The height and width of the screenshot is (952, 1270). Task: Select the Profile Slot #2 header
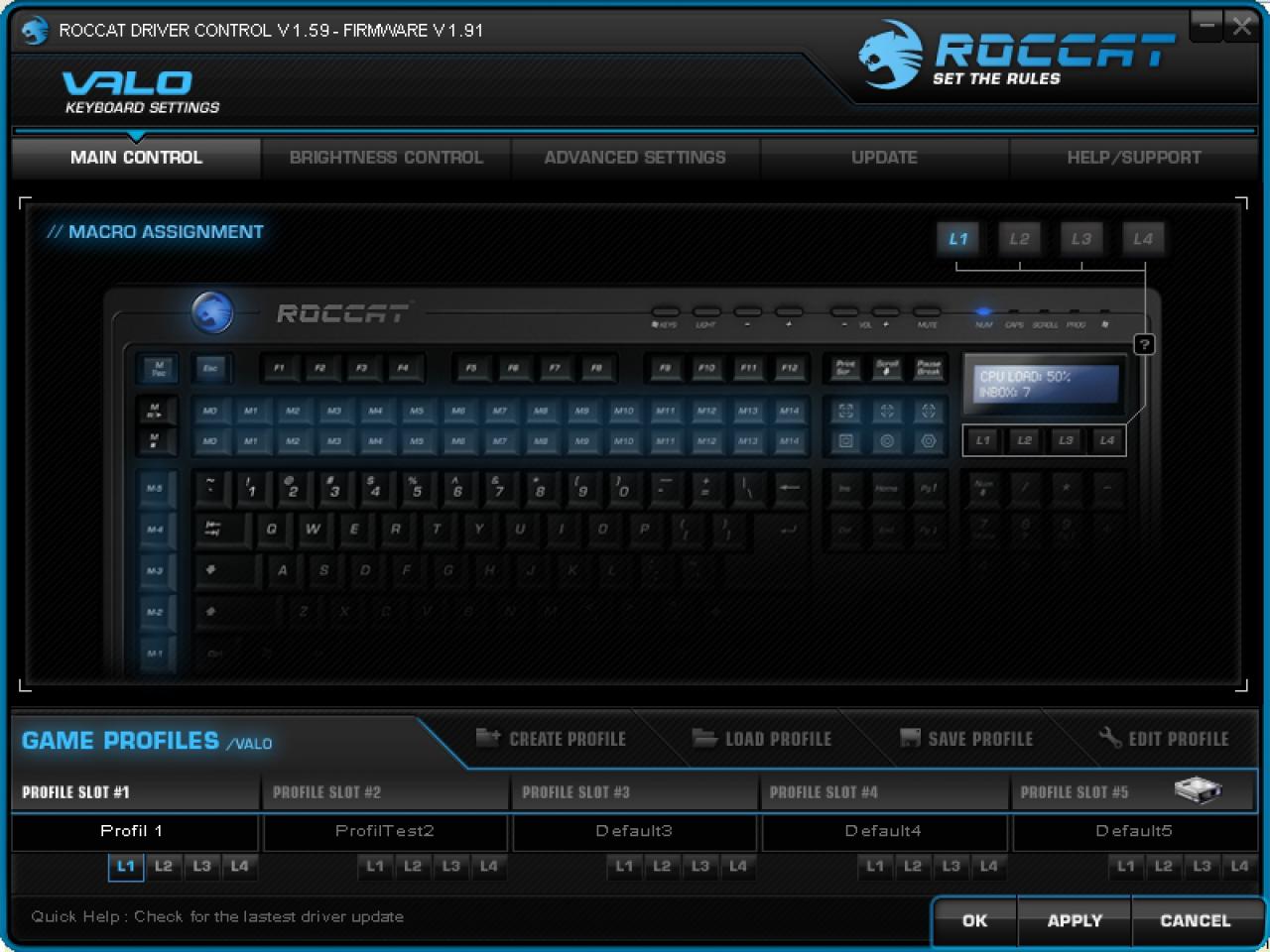pyautogui.click(x=385, y=792)
